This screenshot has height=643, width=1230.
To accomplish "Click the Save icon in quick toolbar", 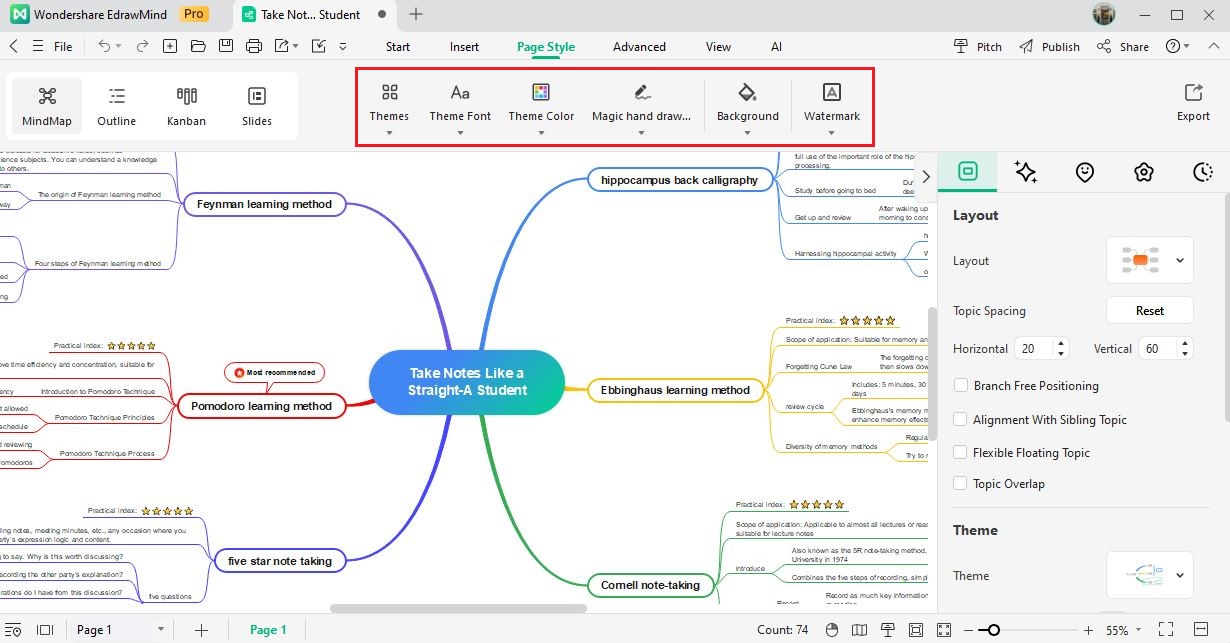I will pos(226,46).
